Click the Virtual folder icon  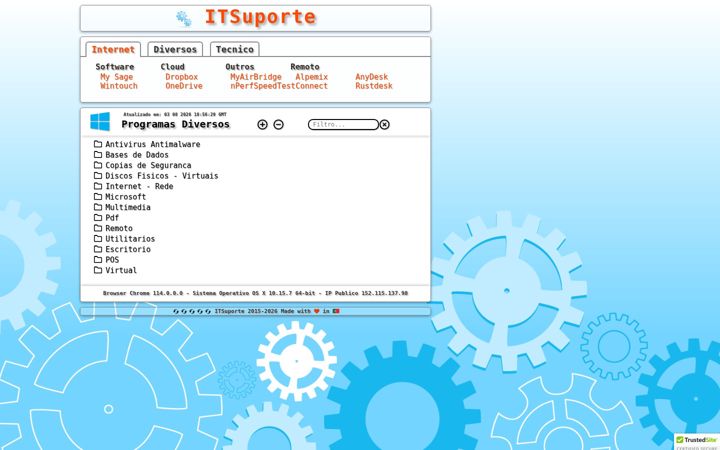point(98,270)
